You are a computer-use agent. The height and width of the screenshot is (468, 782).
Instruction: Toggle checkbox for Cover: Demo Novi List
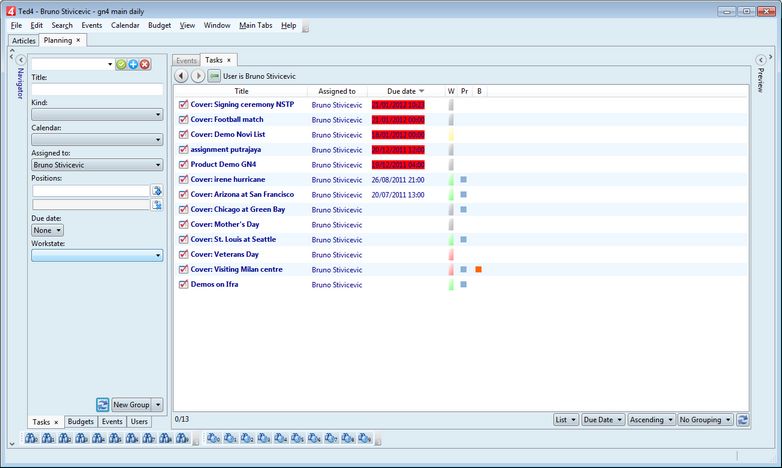183,135
